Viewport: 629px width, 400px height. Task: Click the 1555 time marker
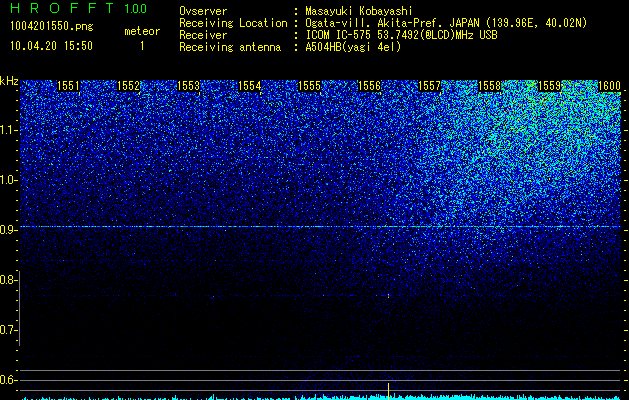pos(309,86)
